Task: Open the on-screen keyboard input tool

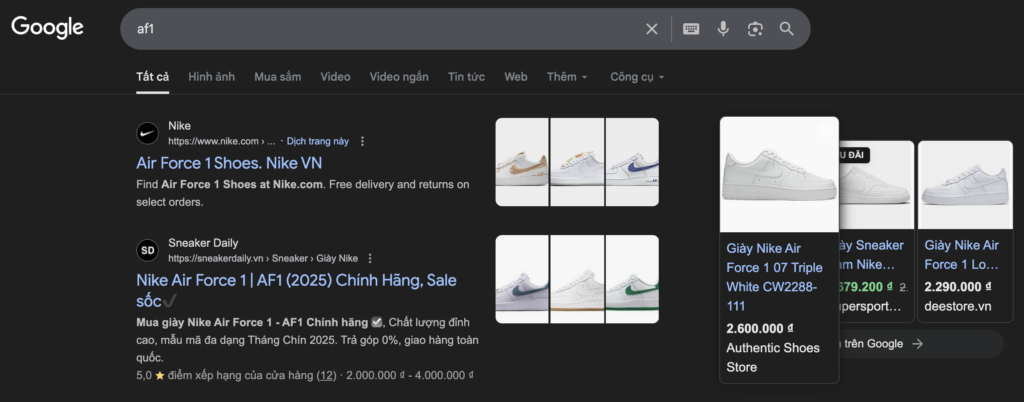Action: [x=691, y=29]
